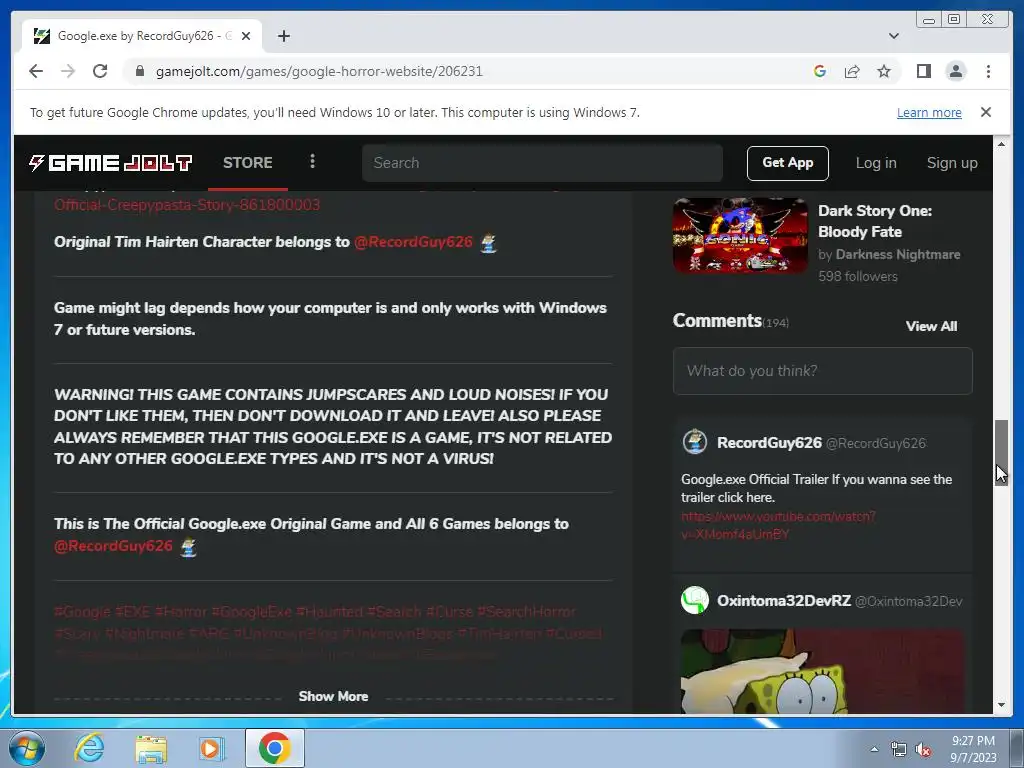Click the address bar URL

point(319,71)
